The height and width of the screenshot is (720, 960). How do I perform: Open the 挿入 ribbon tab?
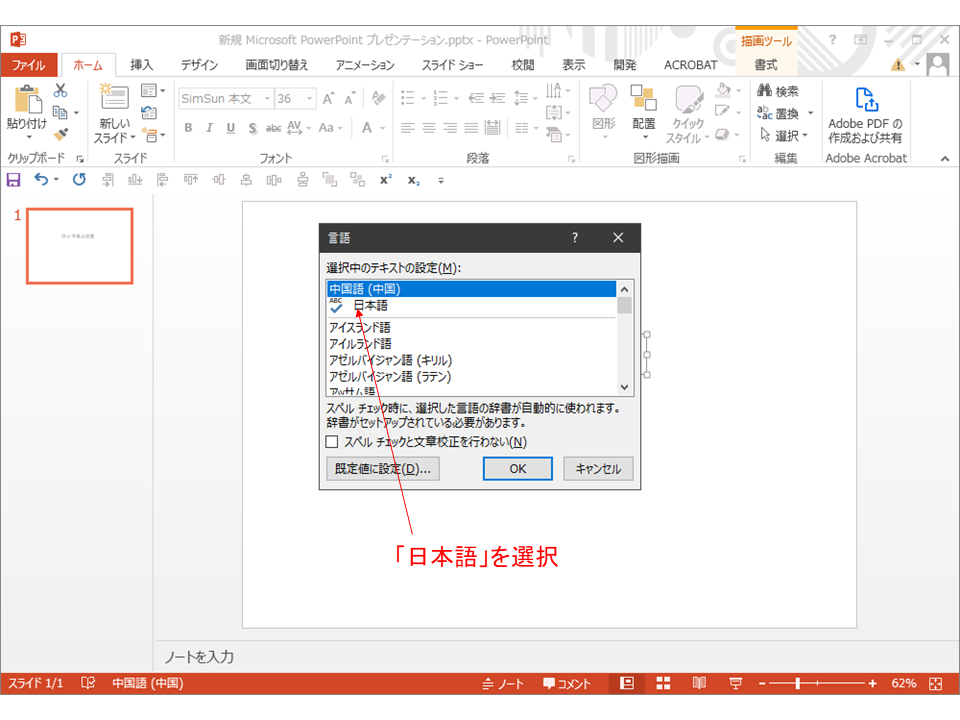(x=142, y=65)
